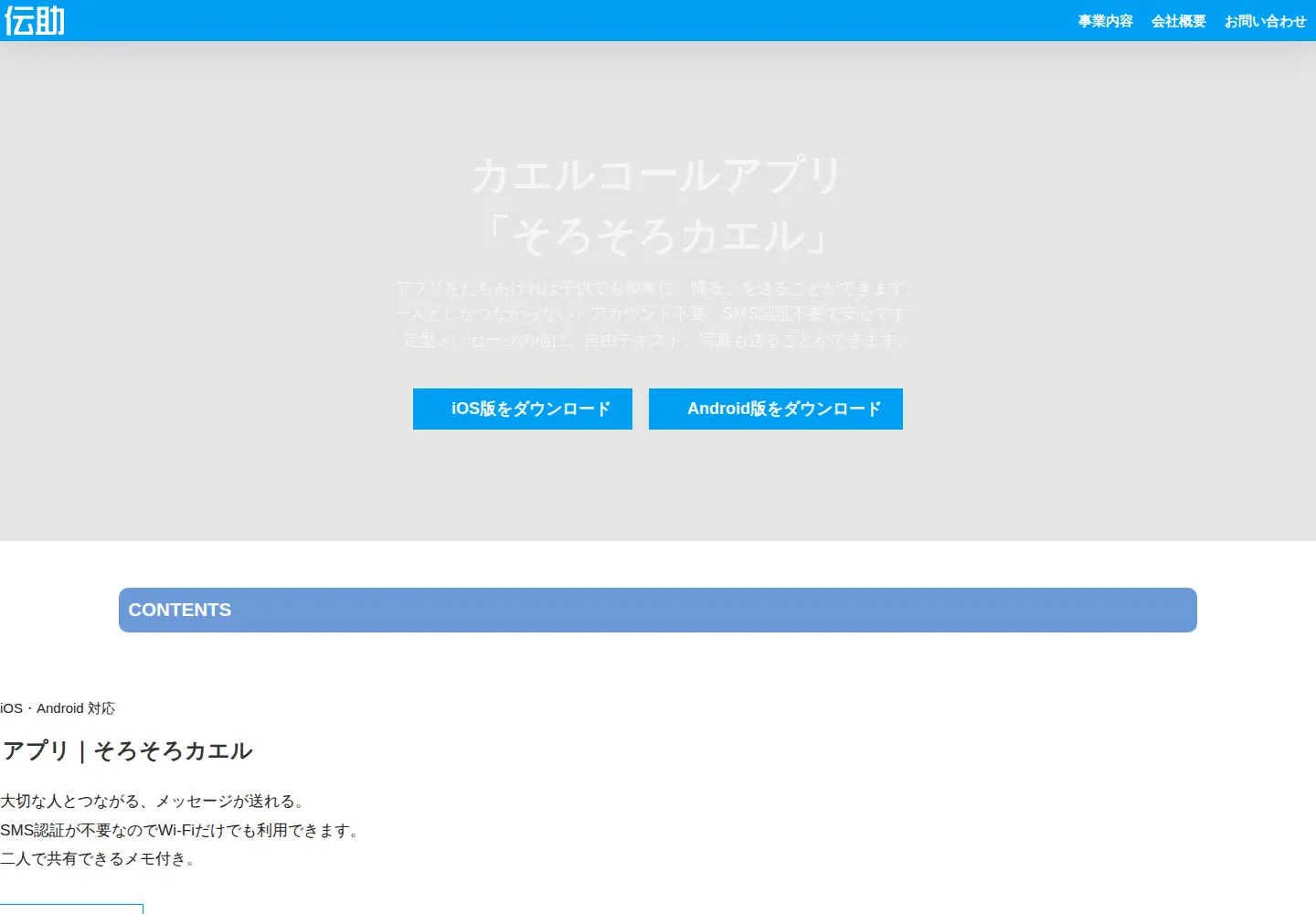This screenshot has width=1316, height=914.
Task: Click the 伝助 site logo
Action: (35, 20)
